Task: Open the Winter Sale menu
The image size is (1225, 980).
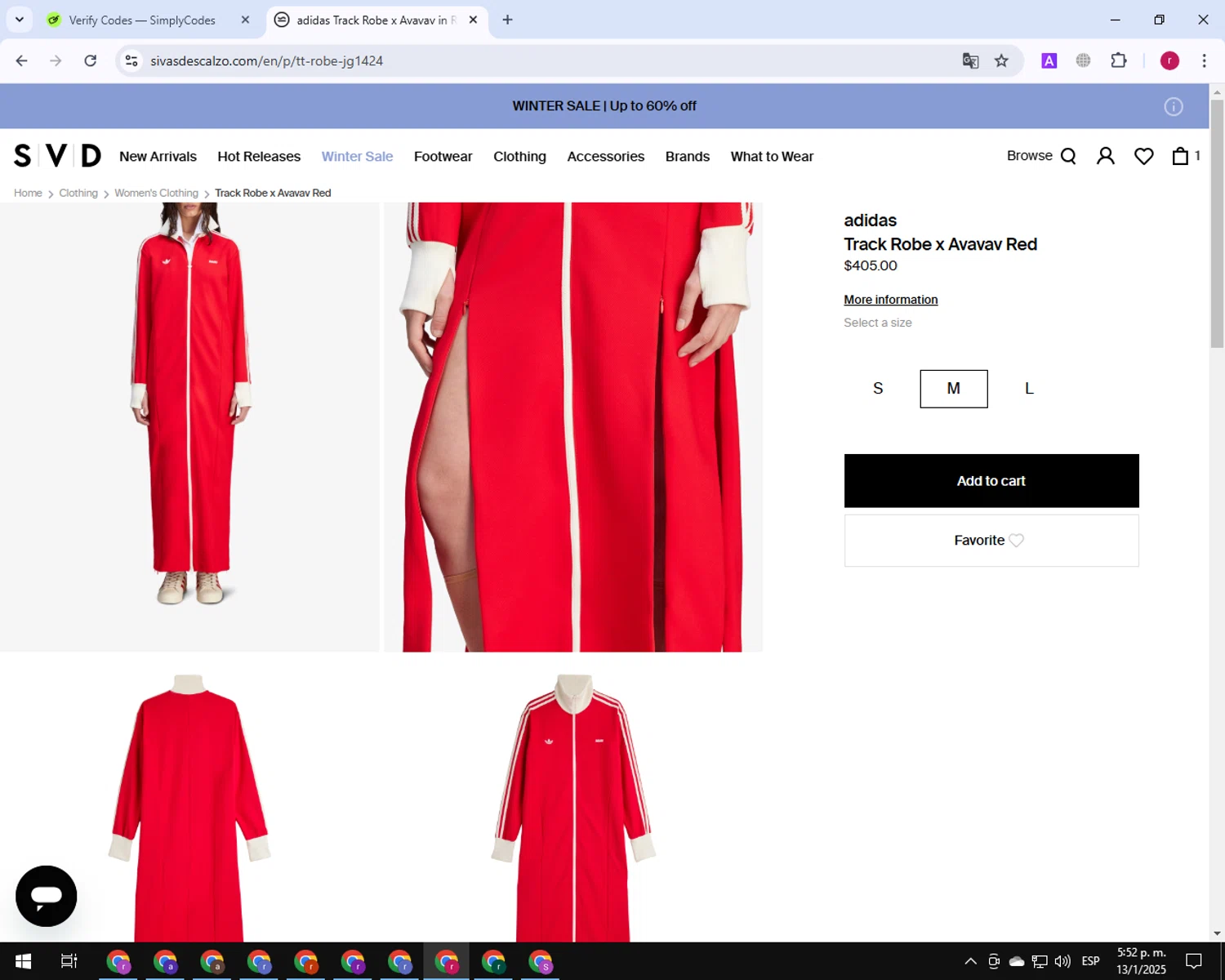Action: coord(357,156)
